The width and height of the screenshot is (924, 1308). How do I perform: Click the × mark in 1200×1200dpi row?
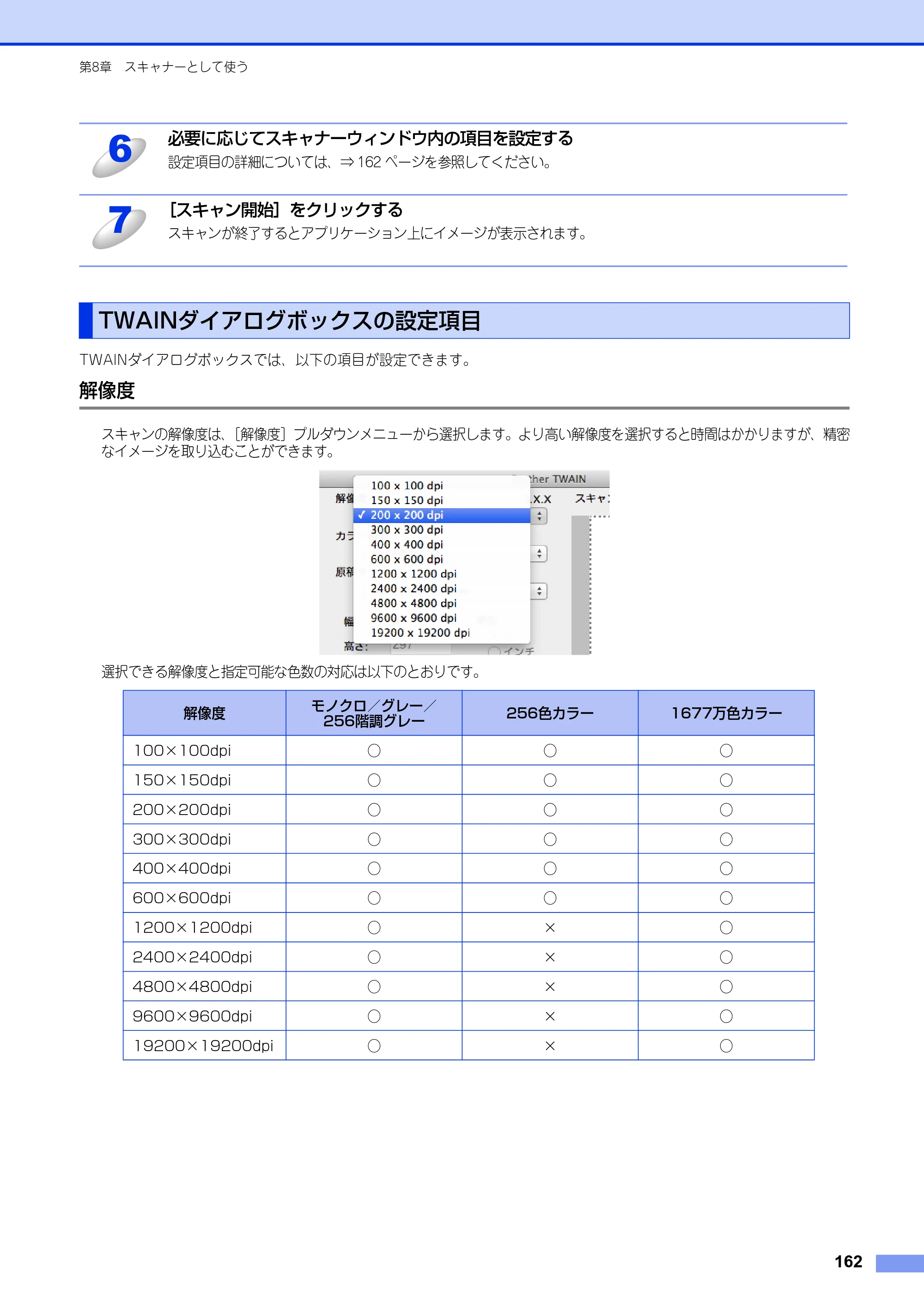coord(550,928)
